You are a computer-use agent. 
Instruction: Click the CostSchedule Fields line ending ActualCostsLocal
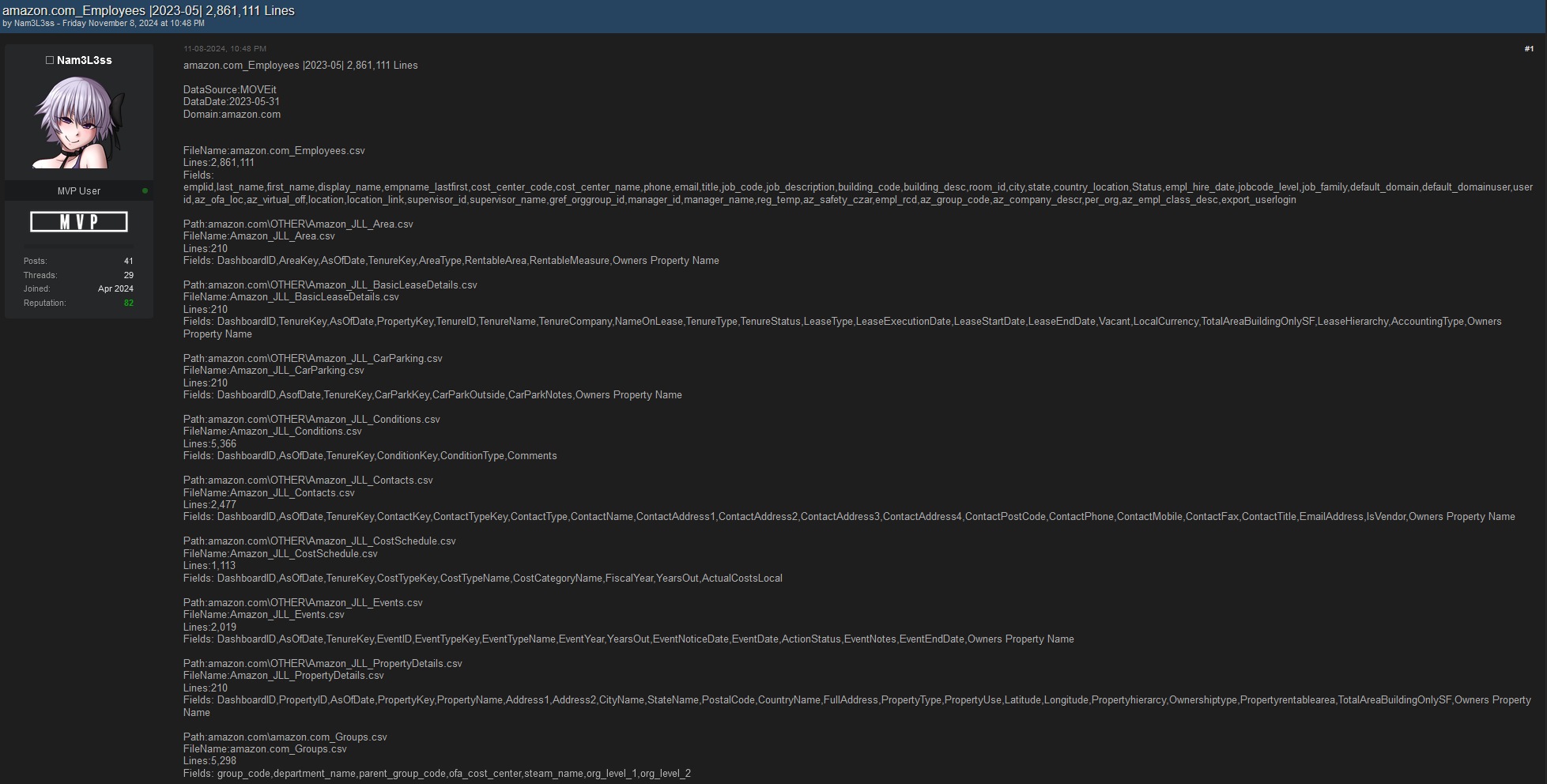tap(483, 579)
